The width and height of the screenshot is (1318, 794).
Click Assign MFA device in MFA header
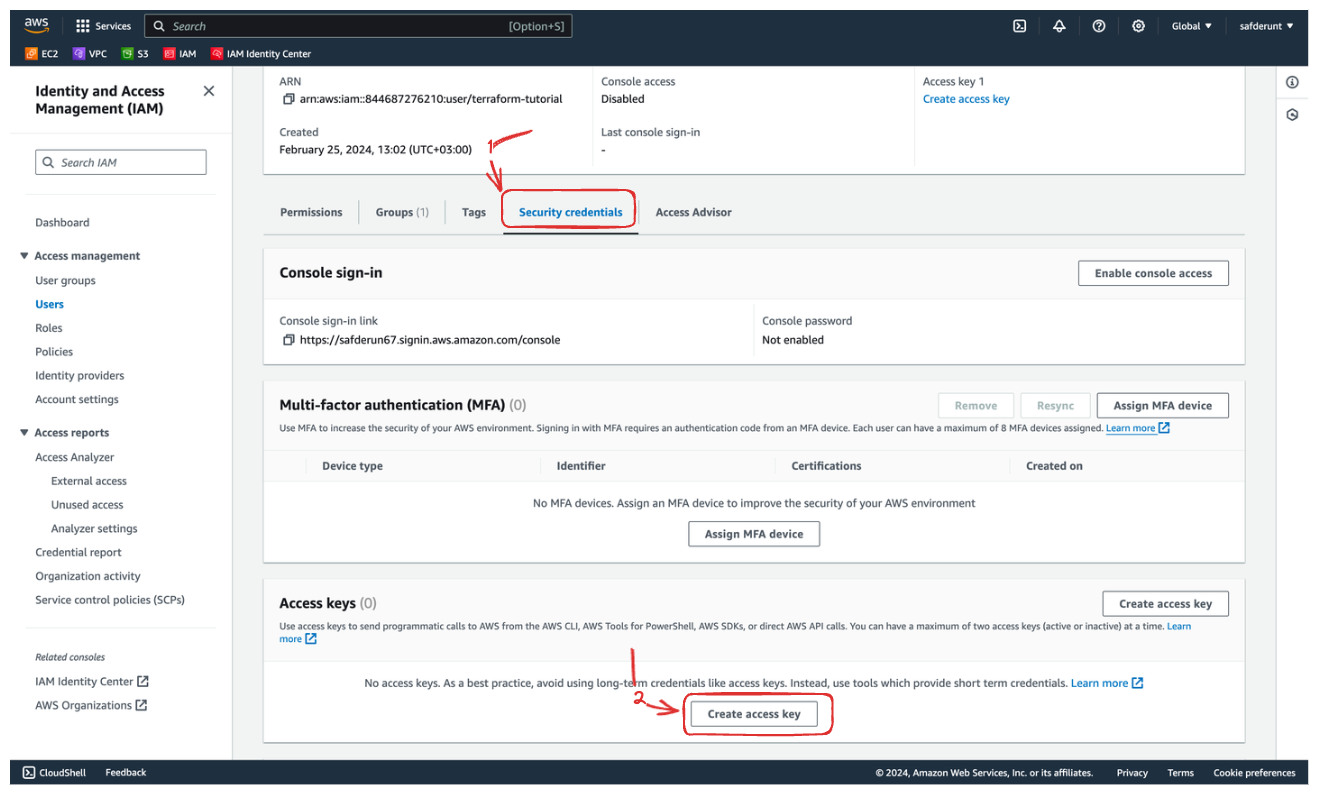click(x=1163, y=406)
